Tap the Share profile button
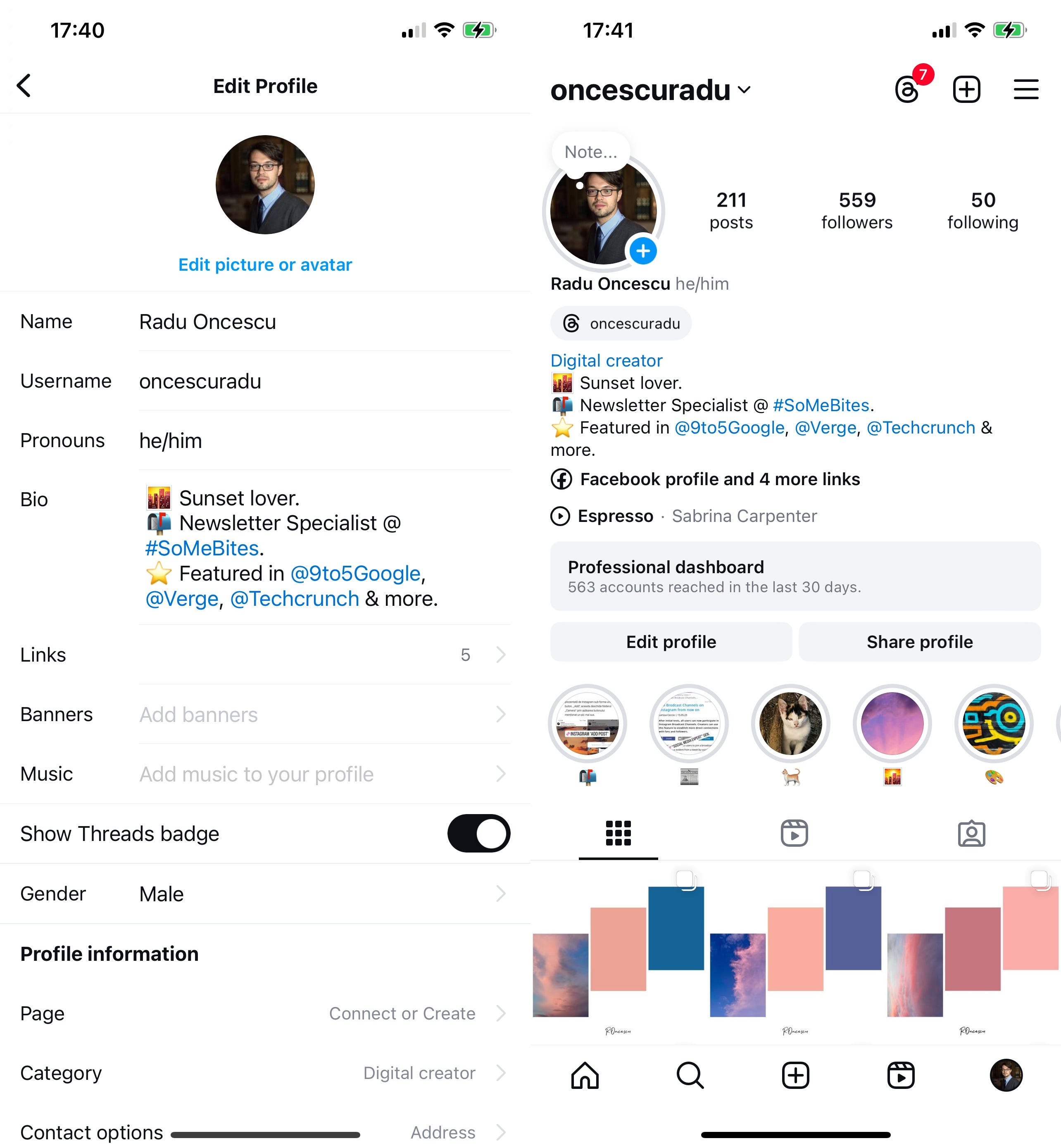 point(919,641)
